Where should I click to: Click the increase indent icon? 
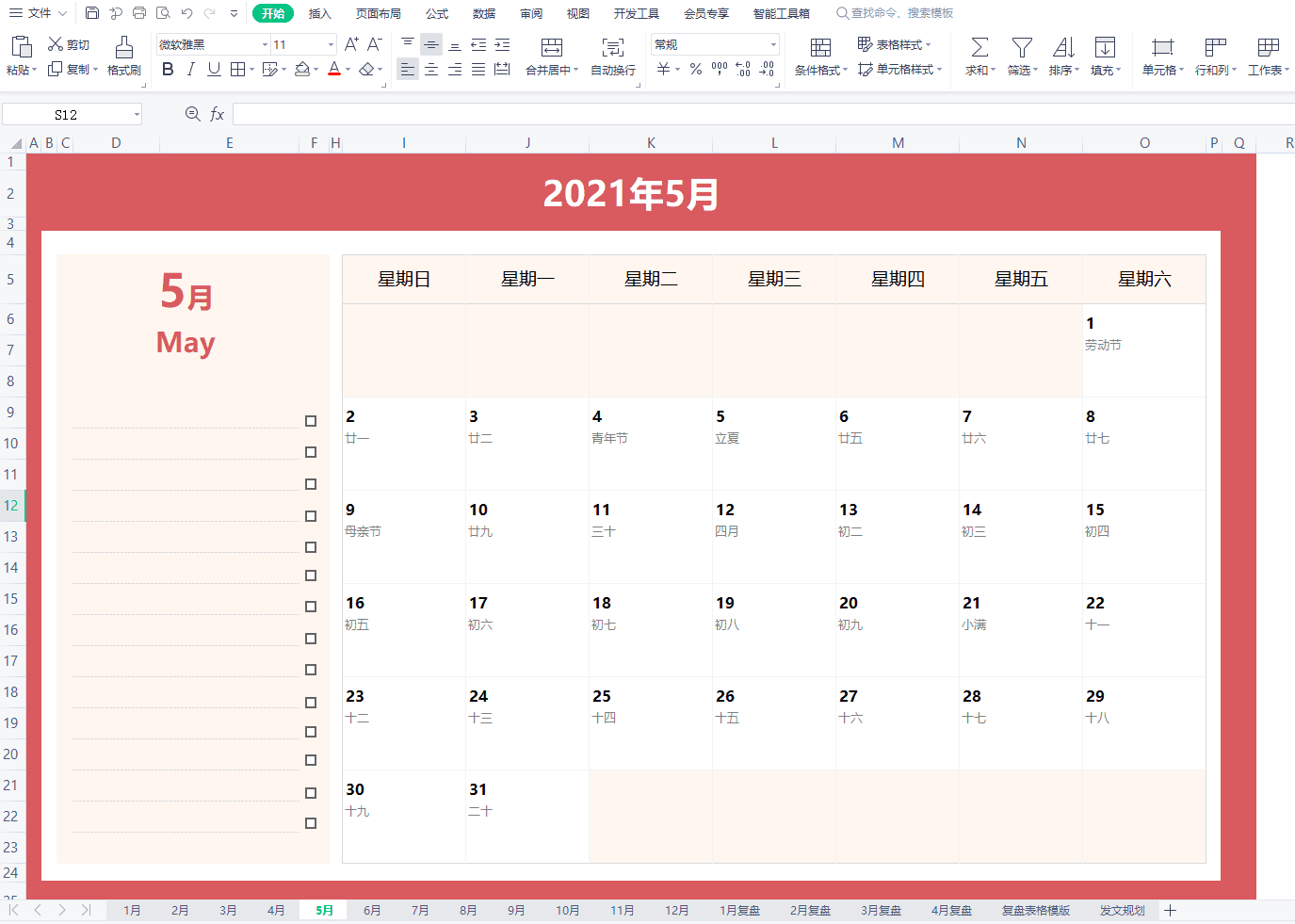click(x=502, y=44)
